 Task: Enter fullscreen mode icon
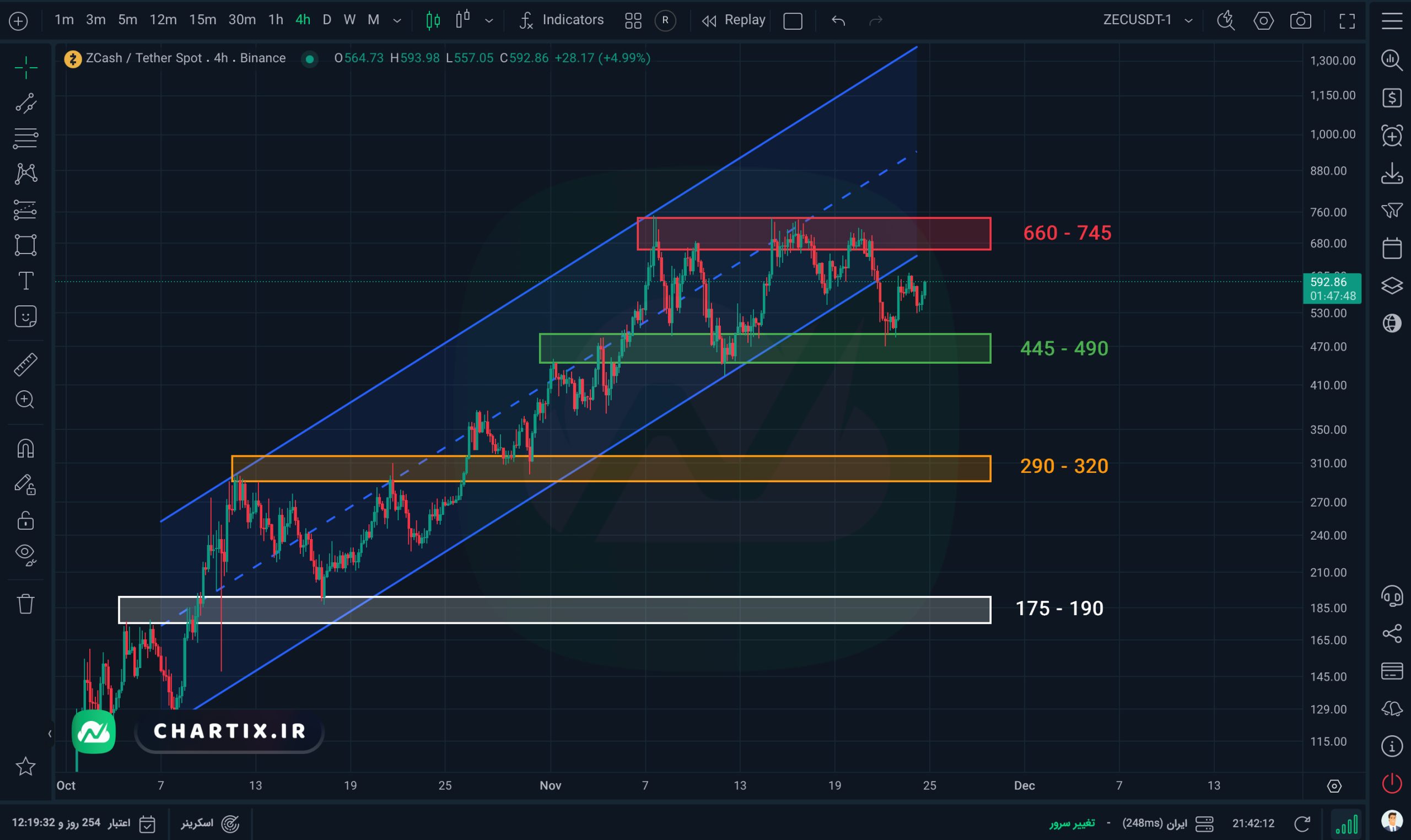coord(1347,21)
